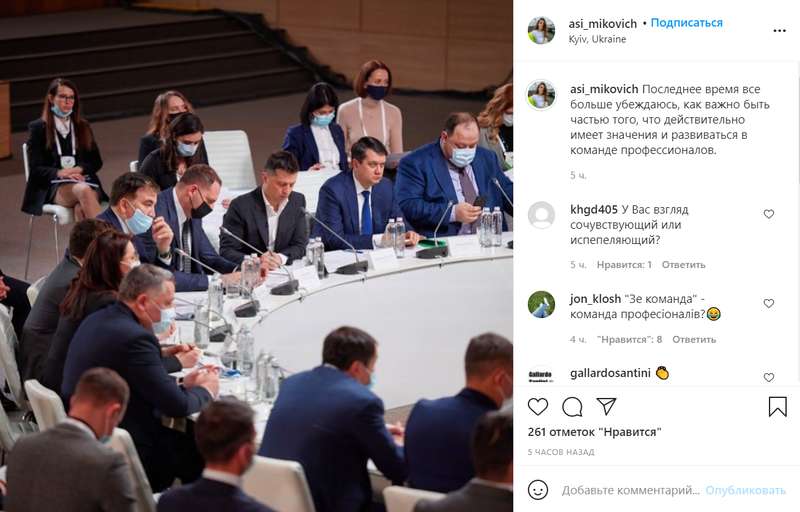The width and height of the screenshot is (800, 512).
Task: Open emoji picker smiley icon
Action: click(x=538, y=490)
